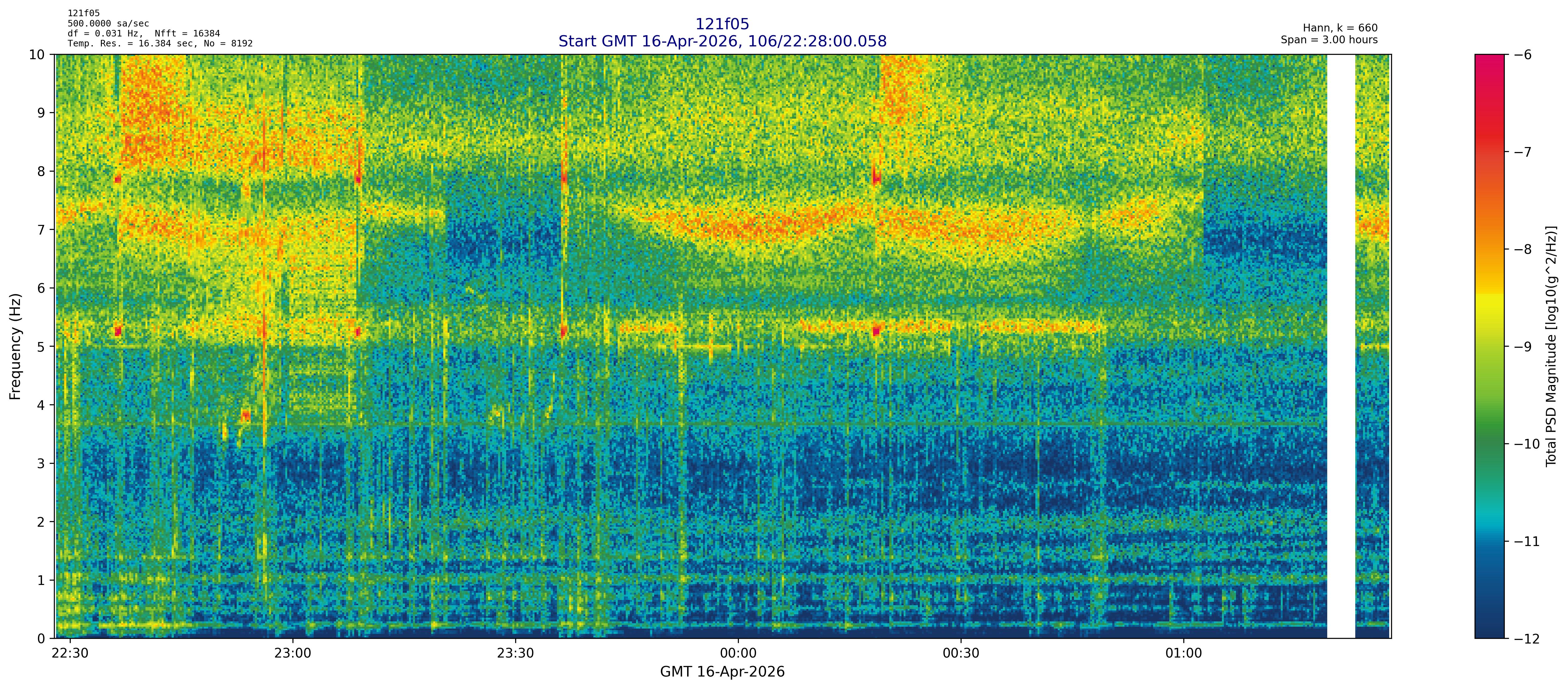Click the colorbar at the -9 level
This screenshot has height=689, width=1568.
(x=1489, y=346)
